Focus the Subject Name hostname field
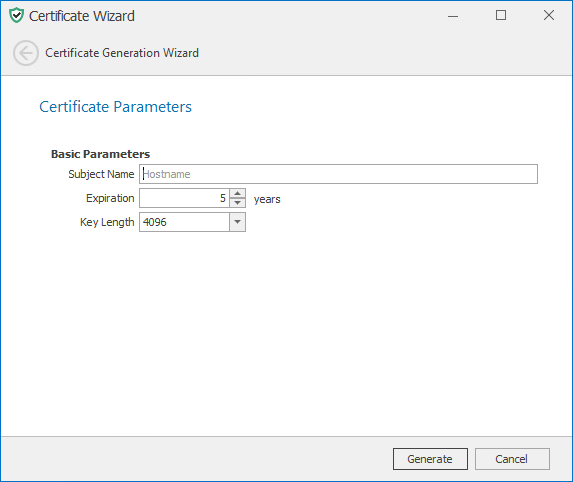The height and width of the screenshot is (482, 573). tap(338, 174)
